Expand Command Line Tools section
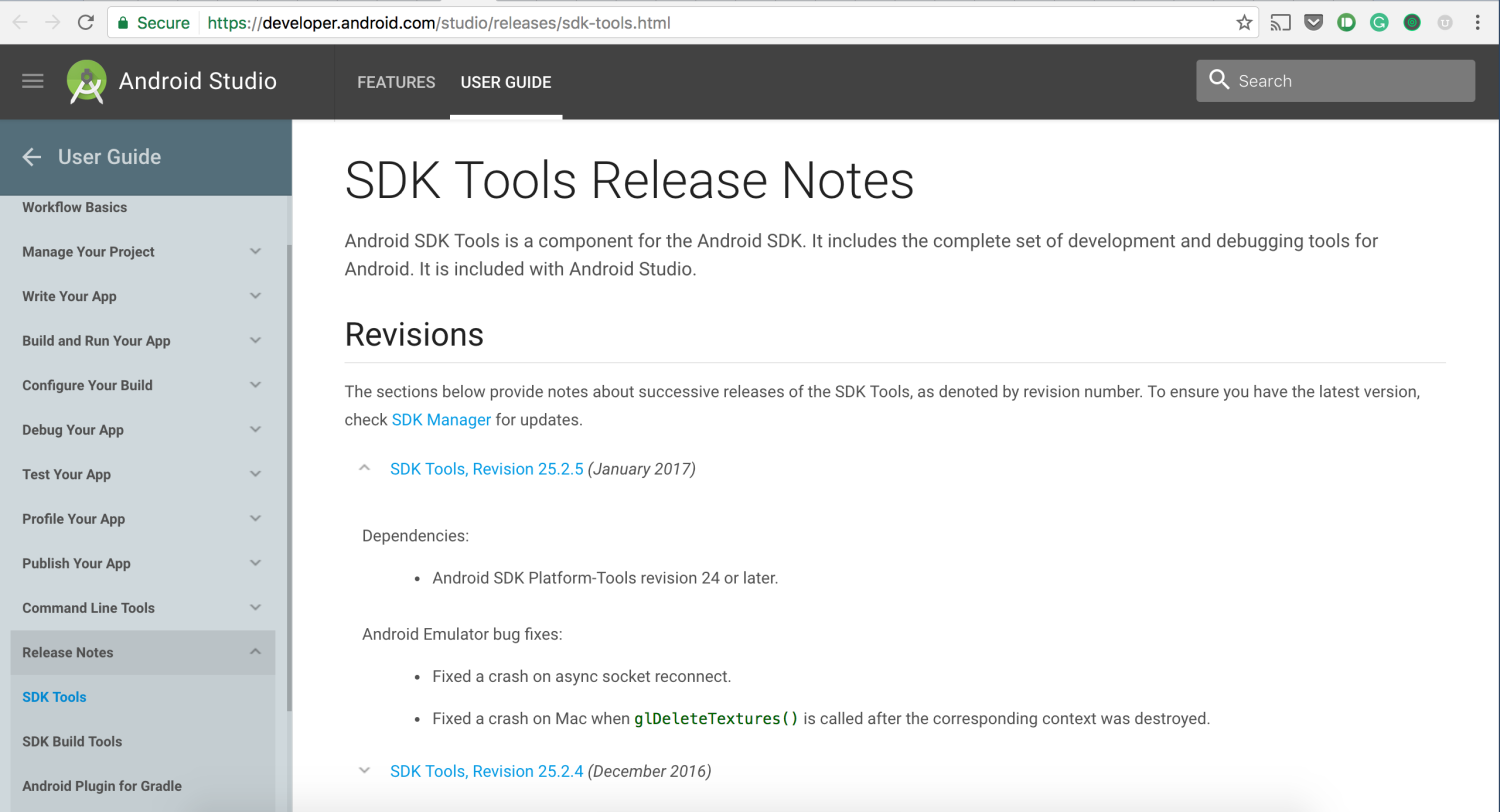The image size is (1500, 812). point(255,608)
